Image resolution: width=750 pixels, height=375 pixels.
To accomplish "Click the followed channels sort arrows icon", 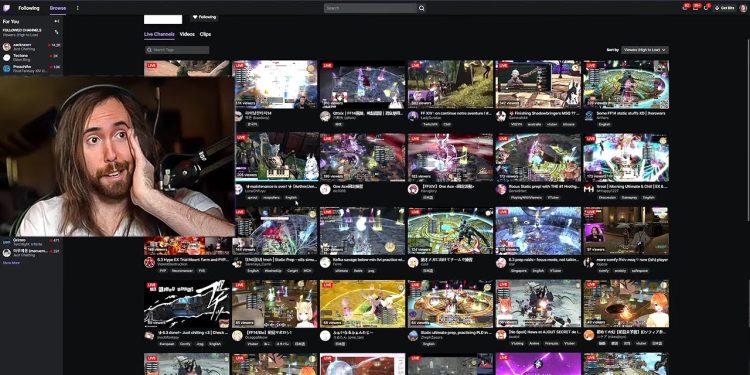I will coord(56,32).
